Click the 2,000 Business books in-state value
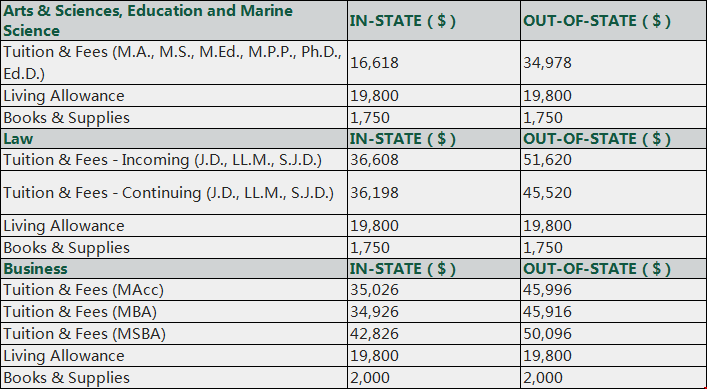707x389 pixels. pos(372,378)
